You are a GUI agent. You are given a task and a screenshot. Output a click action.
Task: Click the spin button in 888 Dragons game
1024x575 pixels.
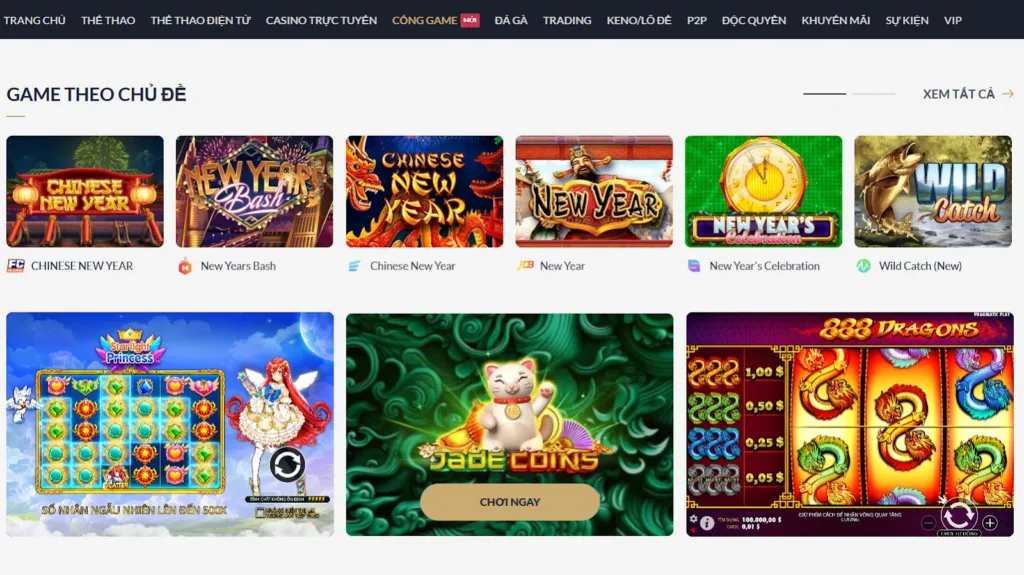point(958,516)
